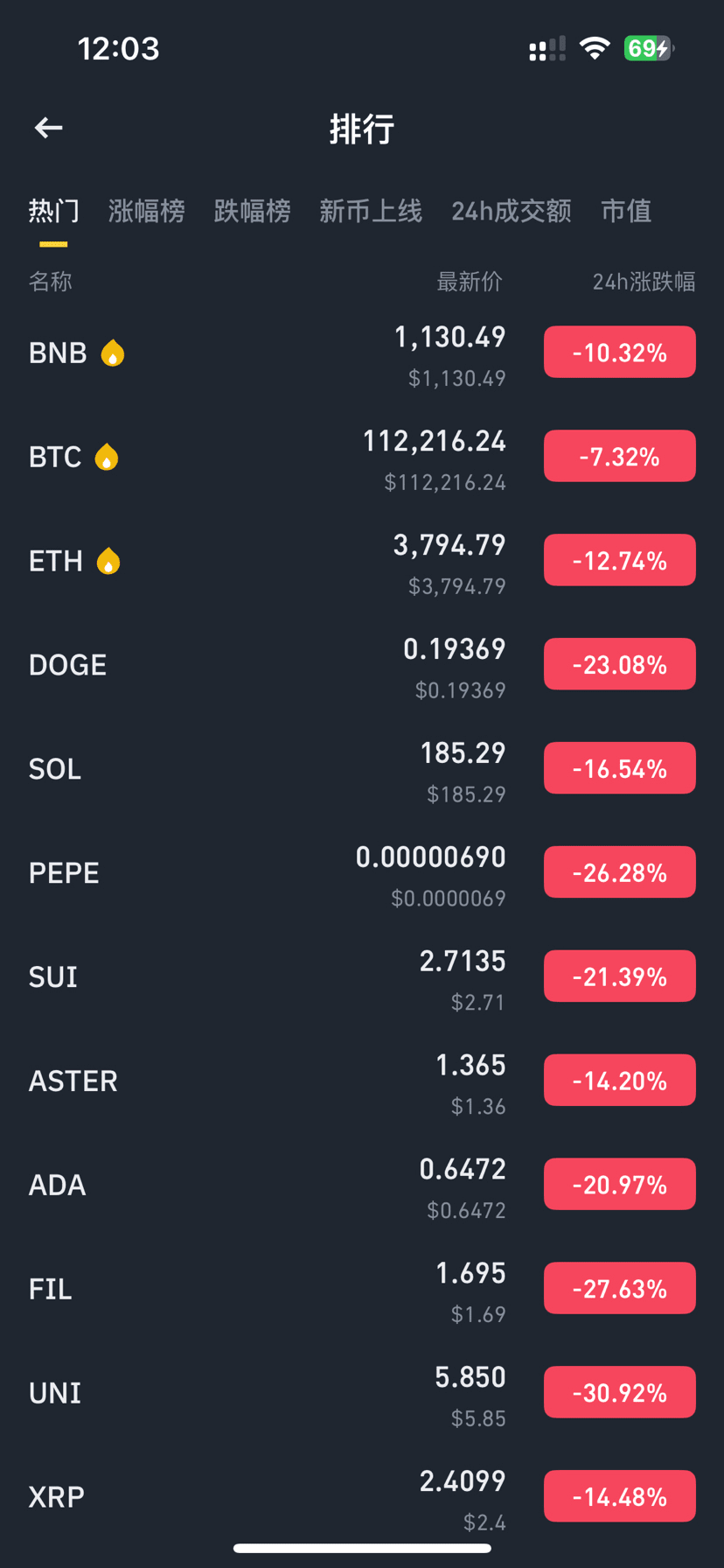The image size is (724, 1568).
Task: Tap UNI's -30.92% change badge
Action: [619, 1393]
